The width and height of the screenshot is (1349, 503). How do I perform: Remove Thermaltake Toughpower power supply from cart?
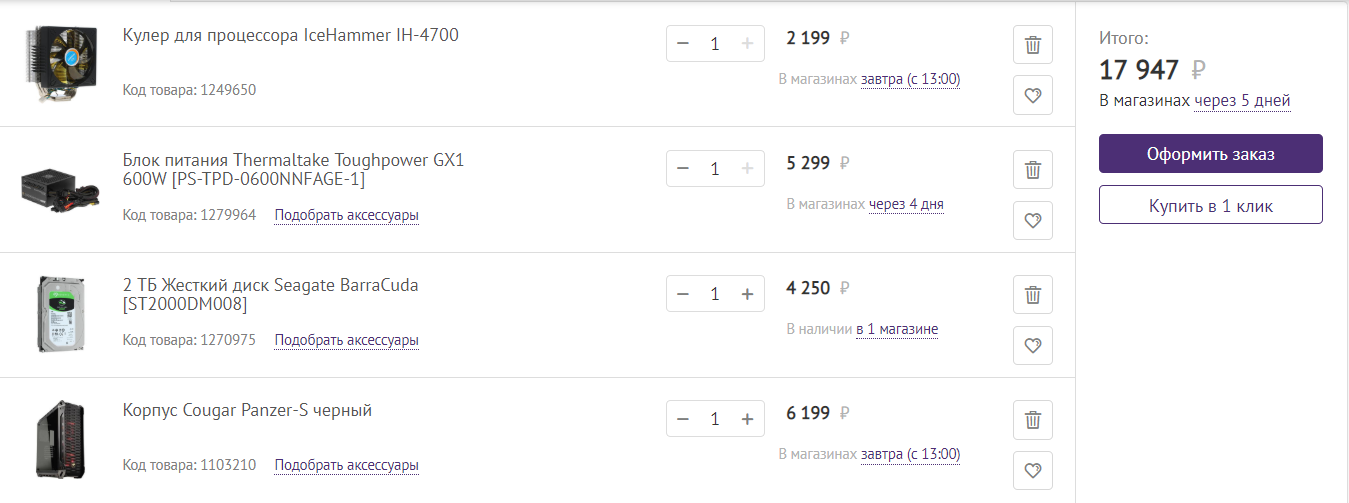(1033, 170)
